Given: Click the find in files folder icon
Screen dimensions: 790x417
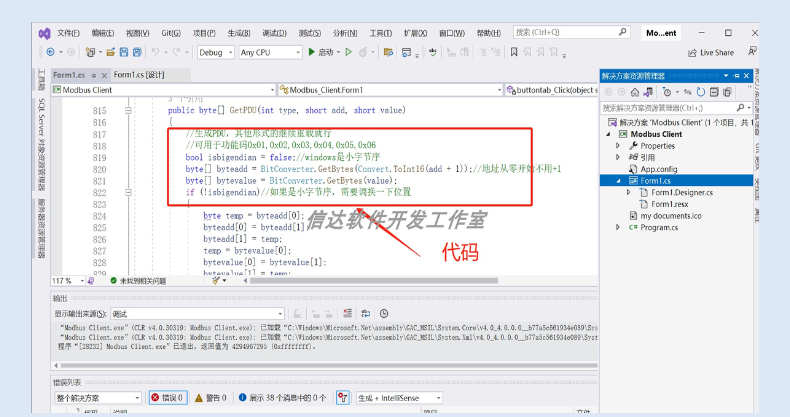Looking at the screenshot, I should tap(388, 52).
